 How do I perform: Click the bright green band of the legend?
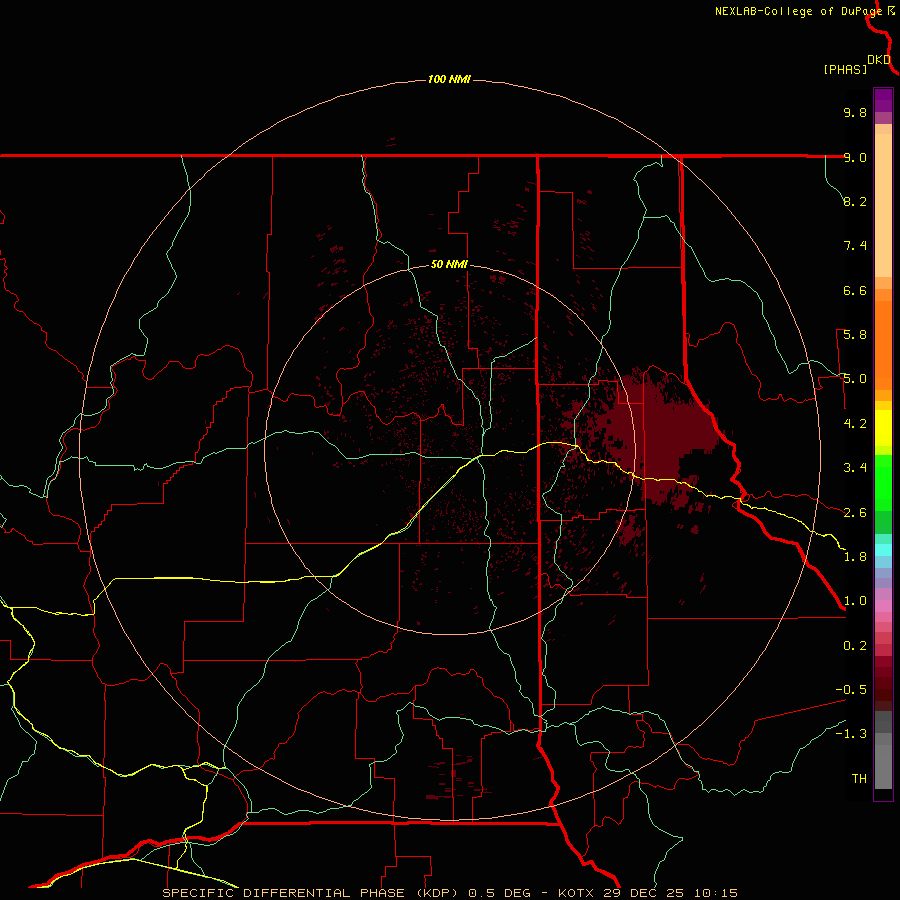[x=883, y=482]
